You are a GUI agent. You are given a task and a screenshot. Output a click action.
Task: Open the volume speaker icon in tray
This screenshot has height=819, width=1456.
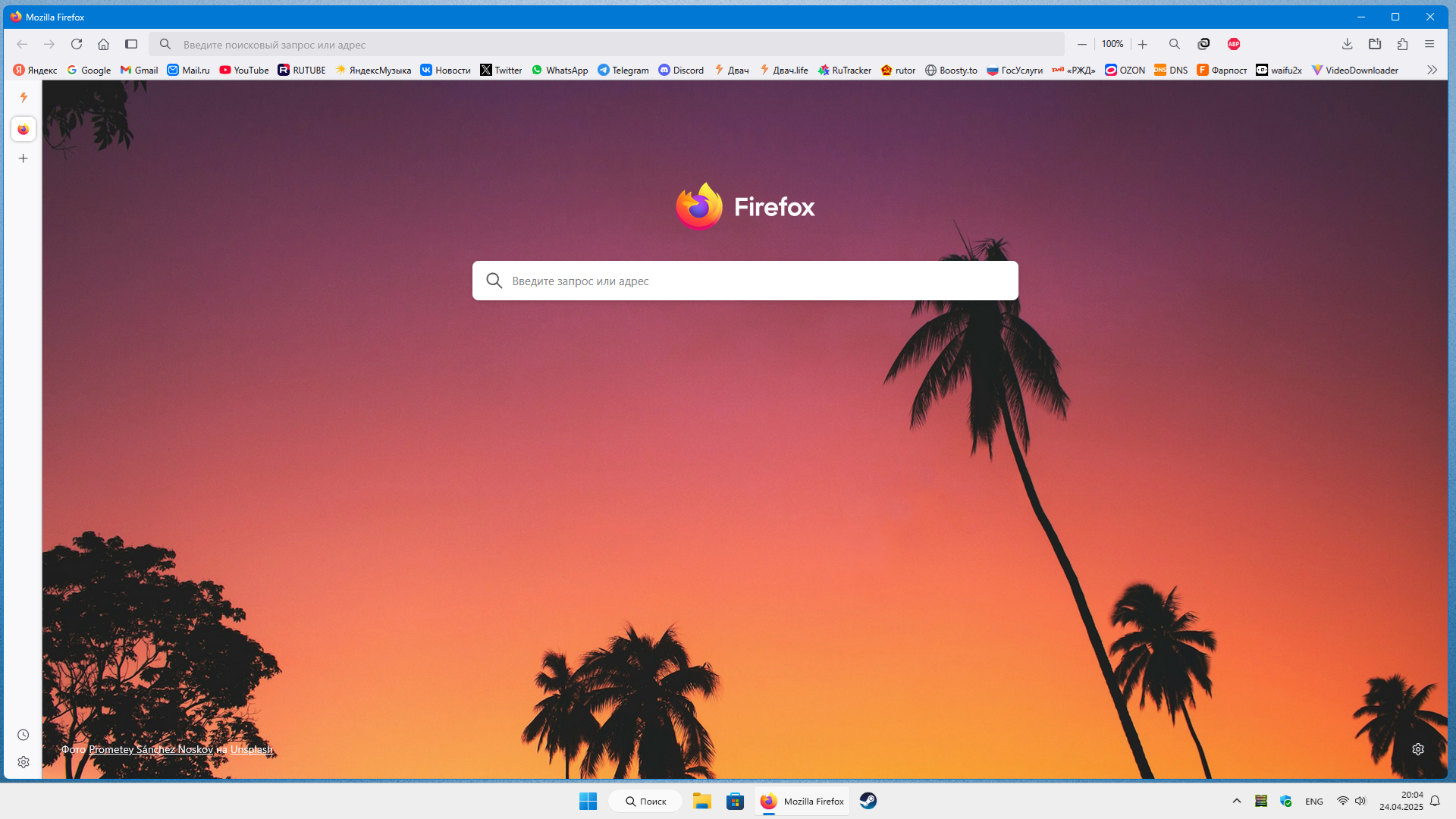click(1360, 801)
